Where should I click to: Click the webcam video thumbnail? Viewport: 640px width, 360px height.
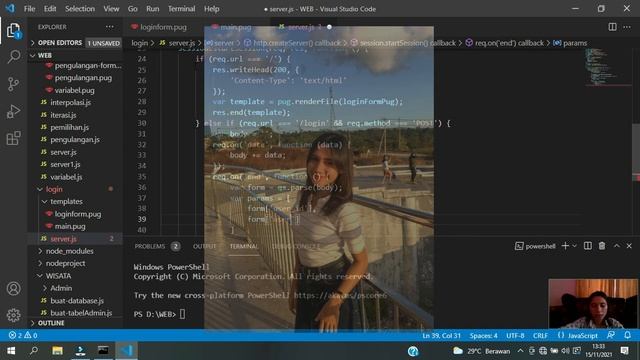(593, 304)
